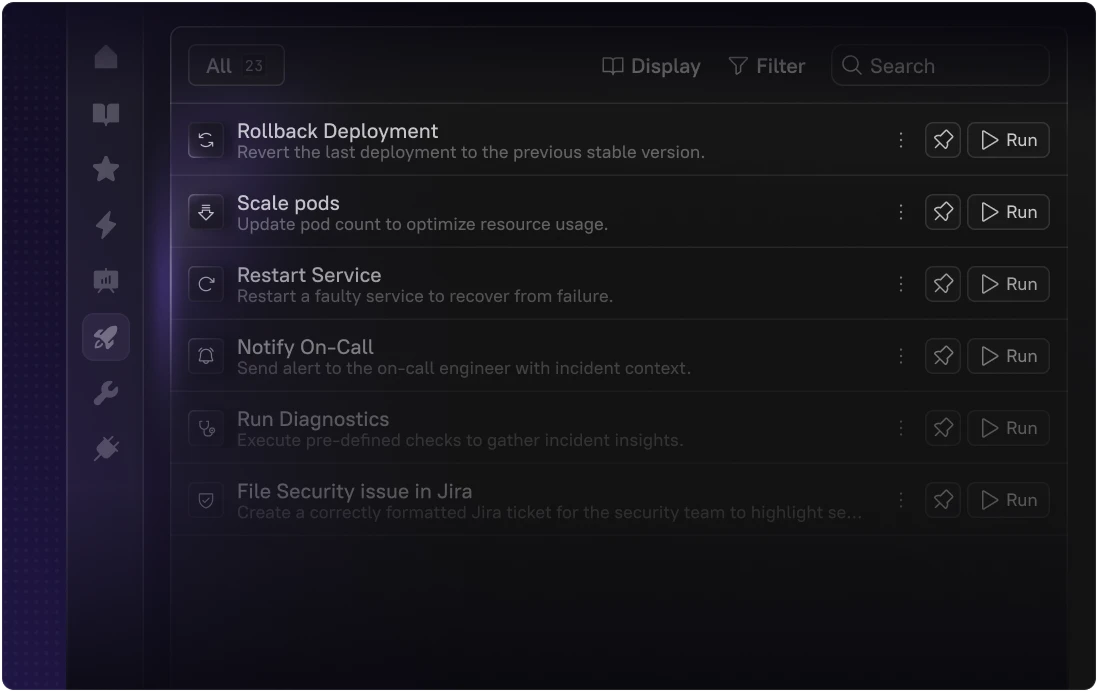Image resolution: width=1097 pixels, height=691 pixels.
Task: Open the wrench tools sidebar icon
Action: [x=106, y=393]
